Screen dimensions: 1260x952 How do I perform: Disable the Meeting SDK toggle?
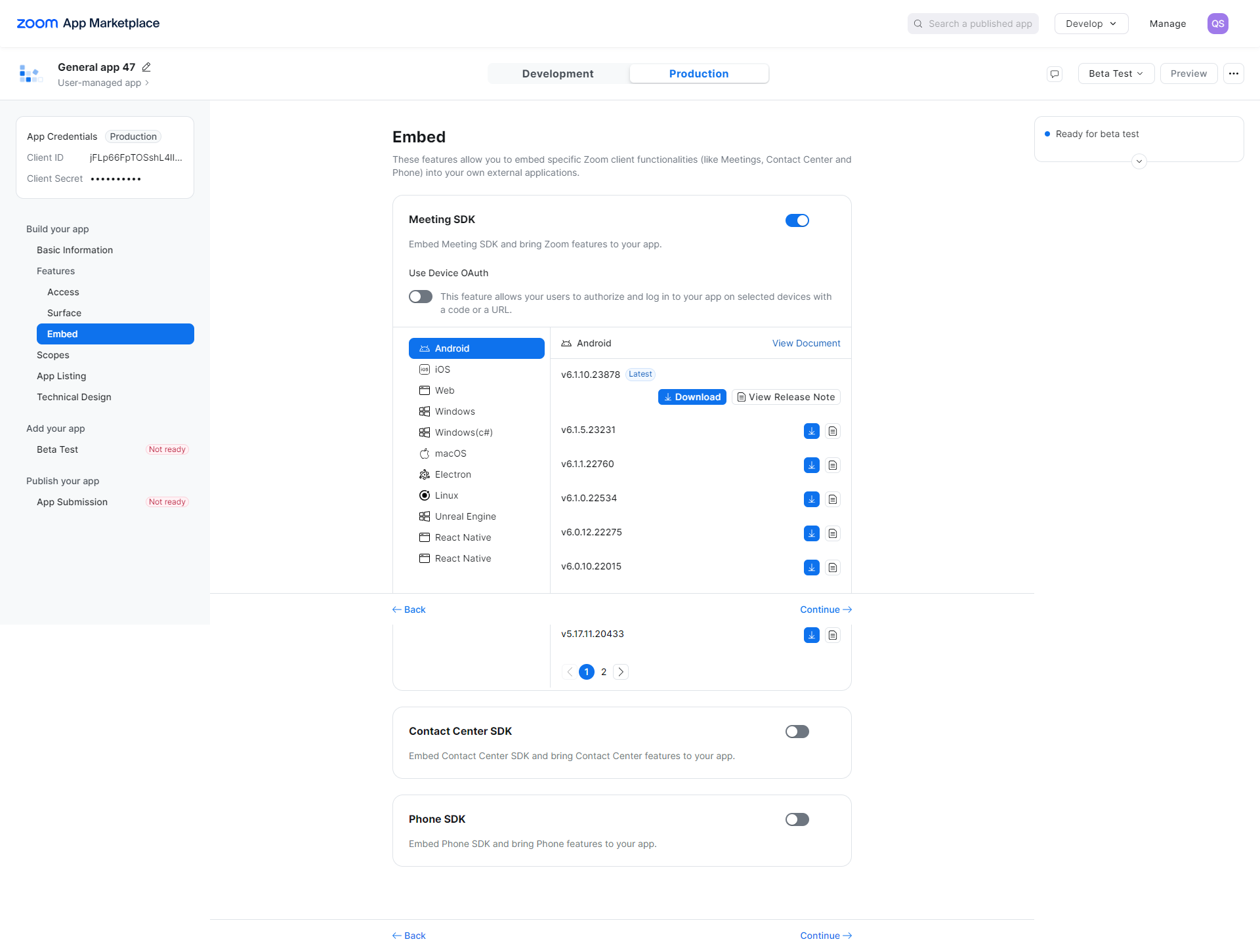[x=797, y=220]
